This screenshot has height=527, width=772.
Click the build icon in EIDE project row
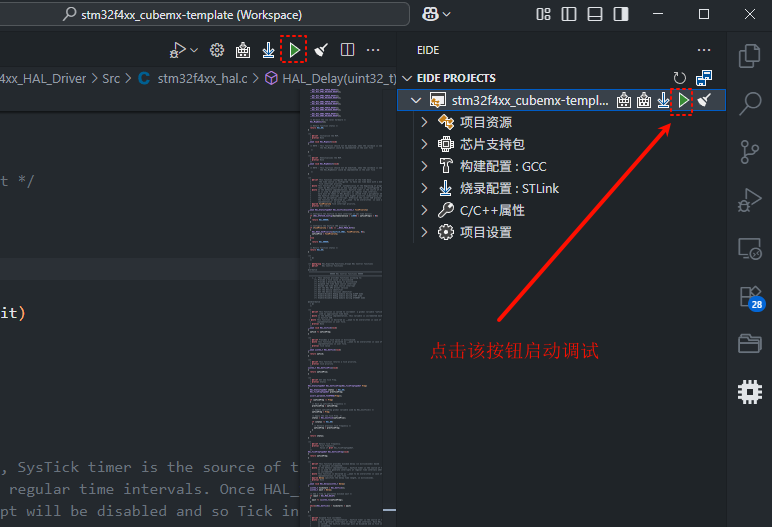pos(624,101)
